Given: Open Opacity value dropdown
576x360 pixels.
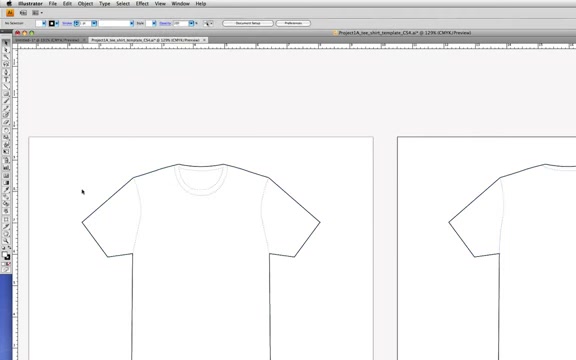Looking at the screenshot, I should tap(191, 23).
